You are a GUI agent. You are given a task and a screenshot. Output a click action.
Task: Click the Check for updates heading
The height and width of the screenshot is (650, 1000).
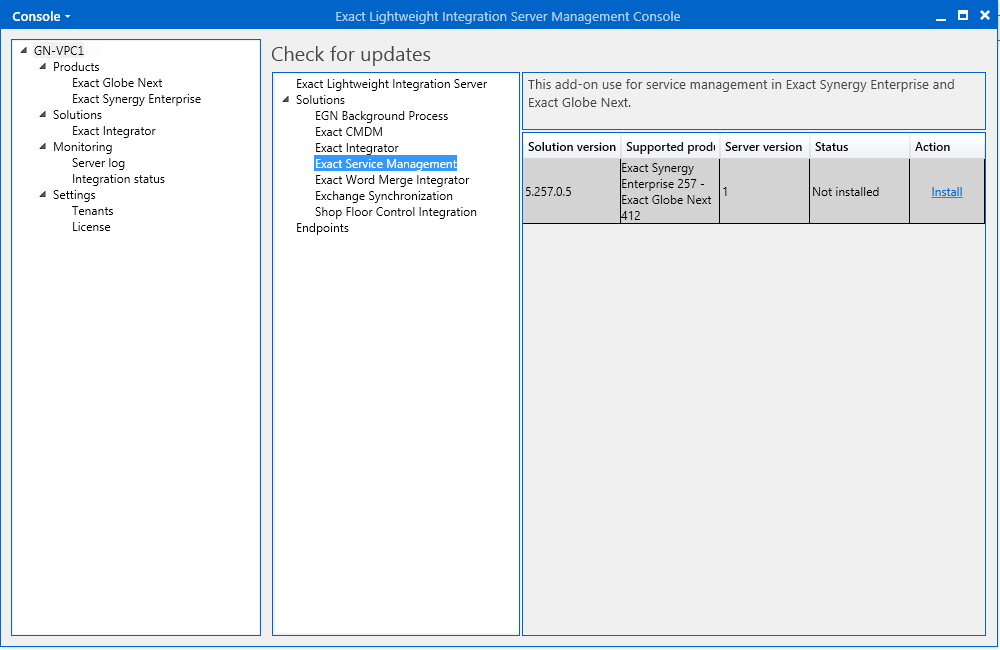pos(351,54)
